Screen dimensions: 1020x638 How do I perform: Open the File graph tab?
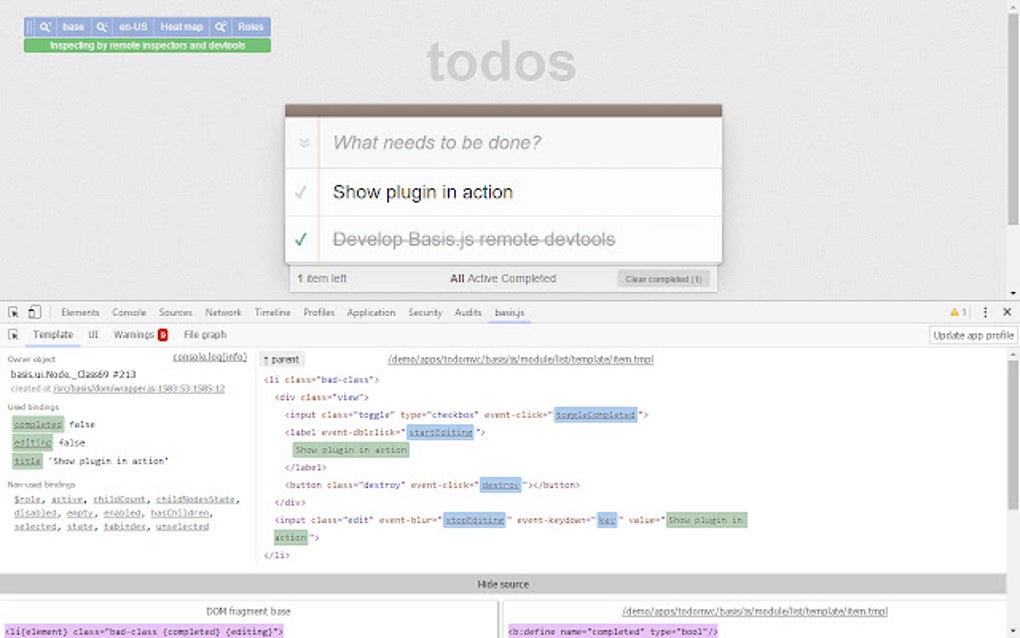click(x=204, y=334)
